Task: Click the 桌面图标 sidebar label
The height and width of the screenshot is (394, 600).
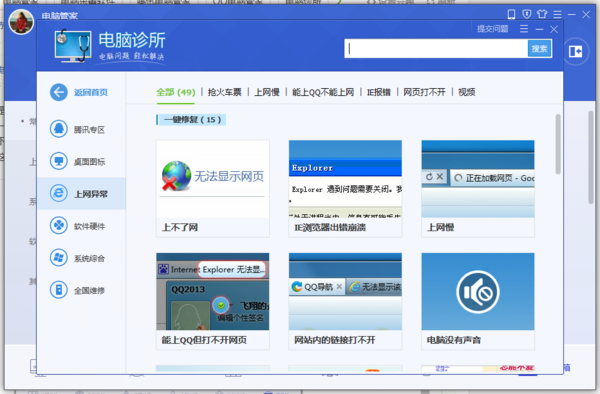Action: coord(89,162)
